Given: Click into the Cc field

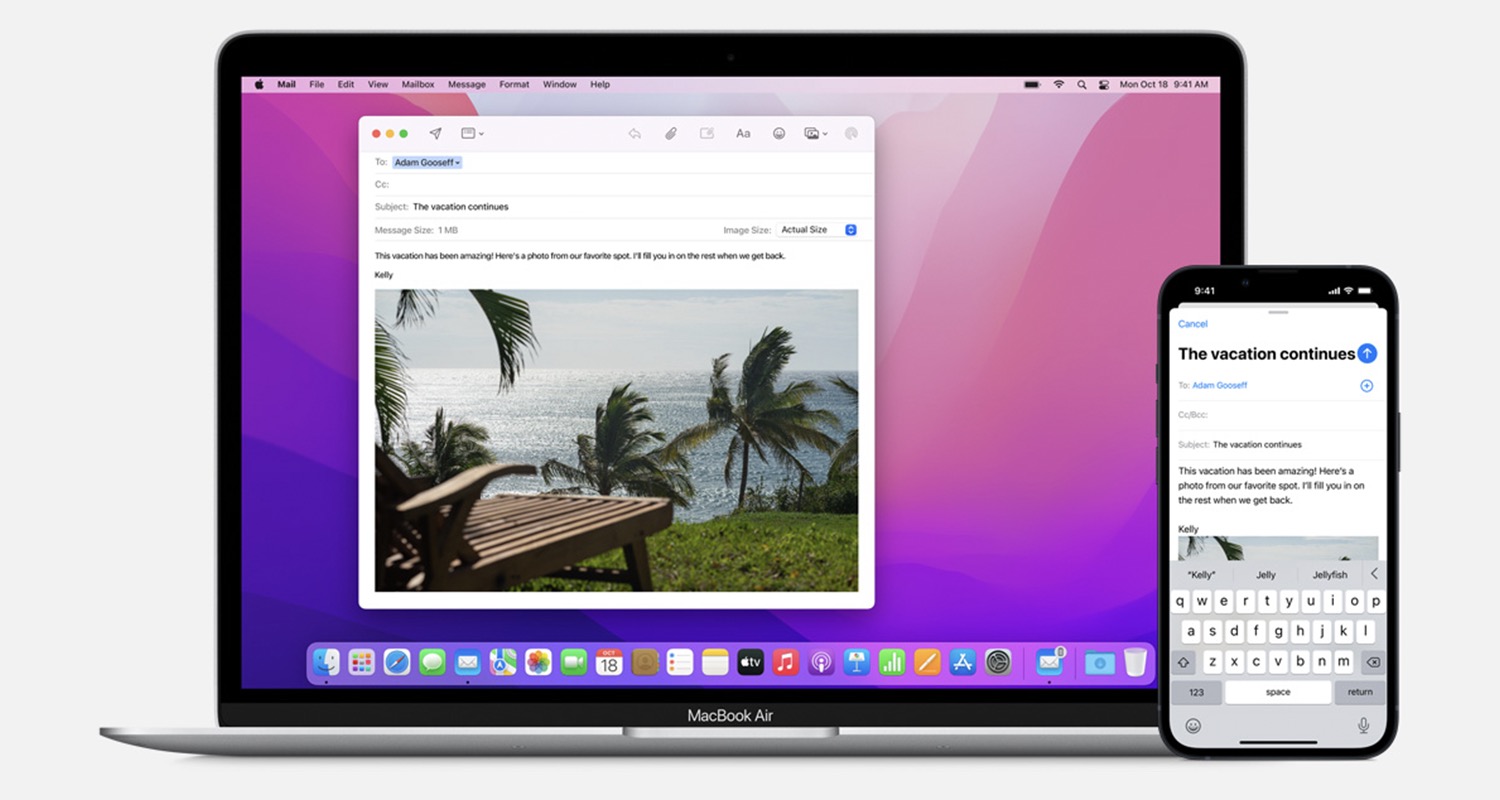Looking at the screenshot, I should (620, 185).
